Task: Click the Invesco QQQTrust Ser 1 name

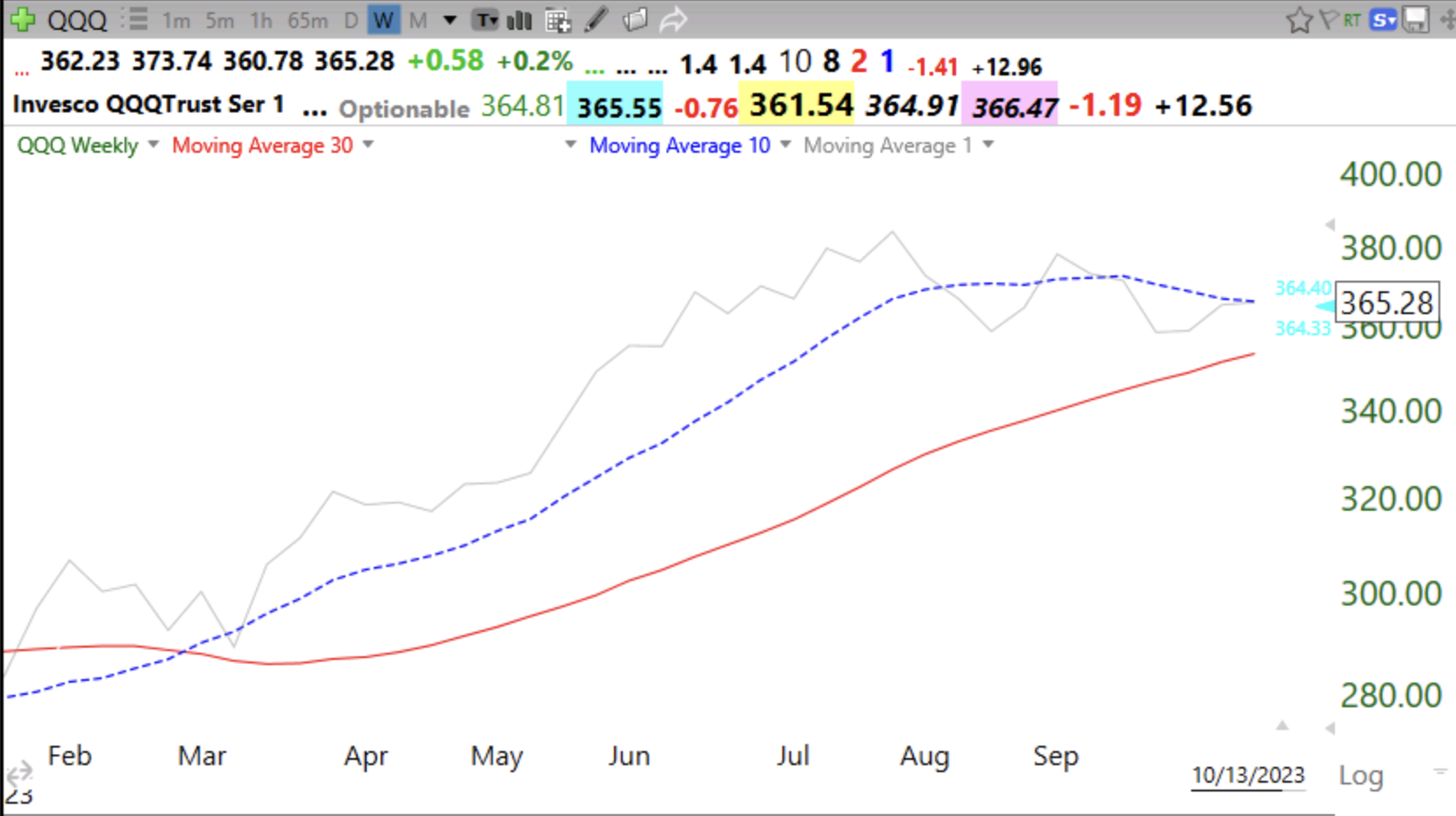Action: (x=148, y=104)
